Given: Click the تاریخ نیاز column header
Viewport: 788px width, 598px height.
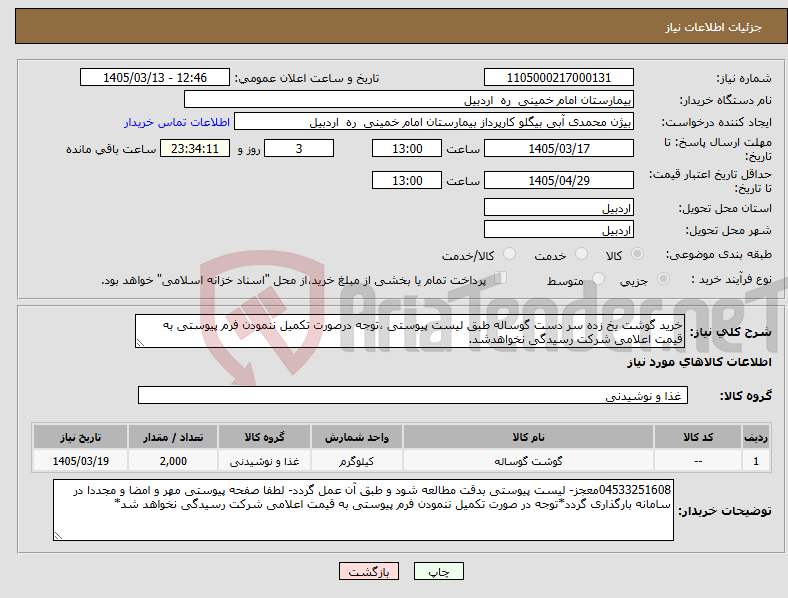Looking at the screenshot, I should click(x=80, y=437).
